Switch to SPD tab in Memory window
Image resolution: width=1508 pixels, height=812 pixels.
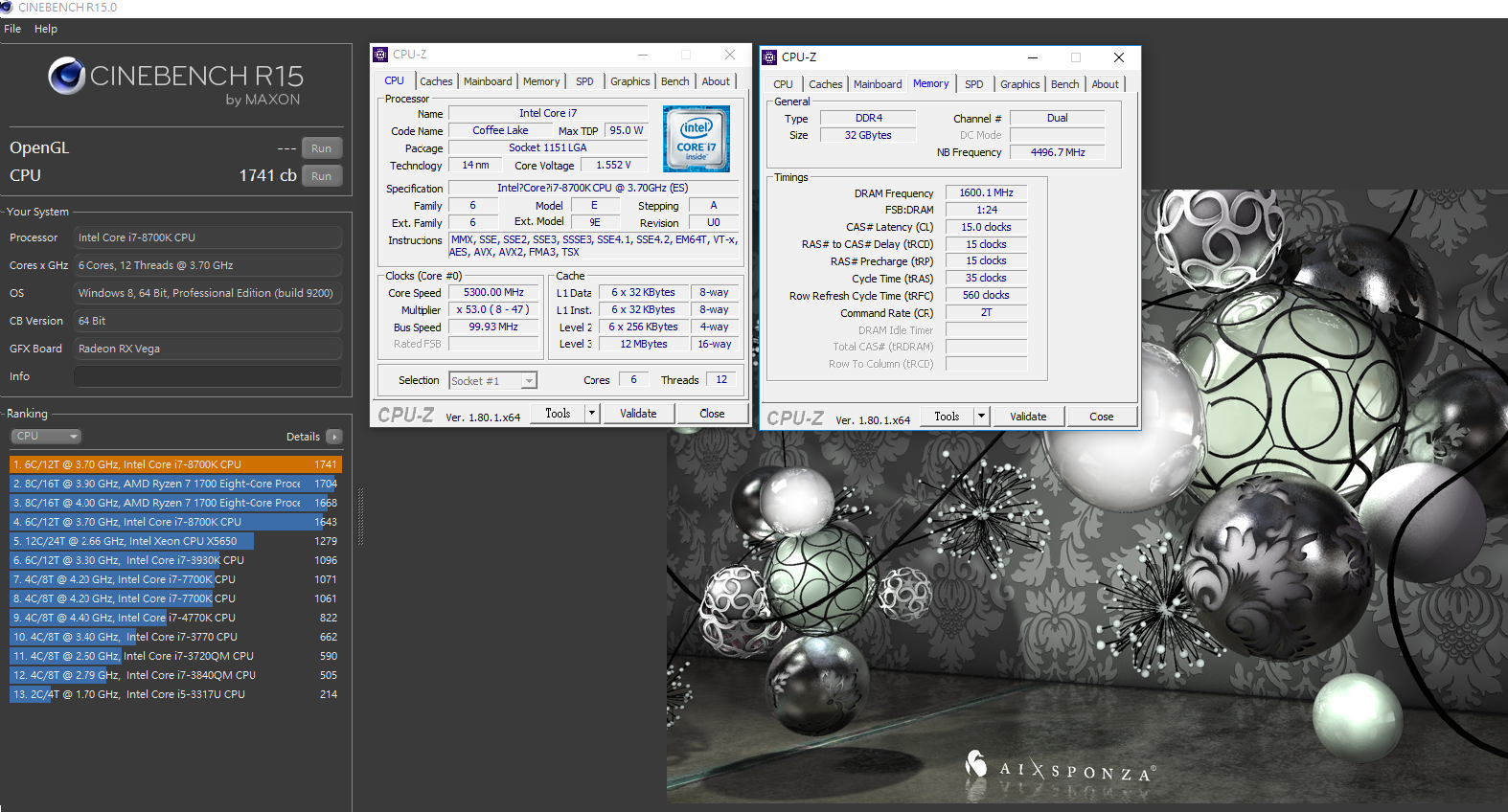point(974,84)
